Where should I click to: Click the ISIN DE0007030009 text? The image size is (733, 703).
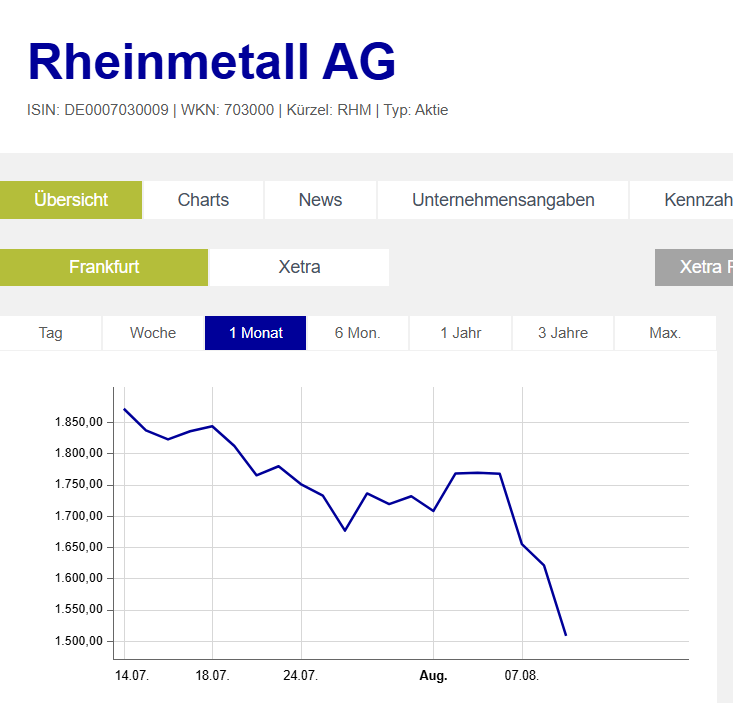pos(98,110)
